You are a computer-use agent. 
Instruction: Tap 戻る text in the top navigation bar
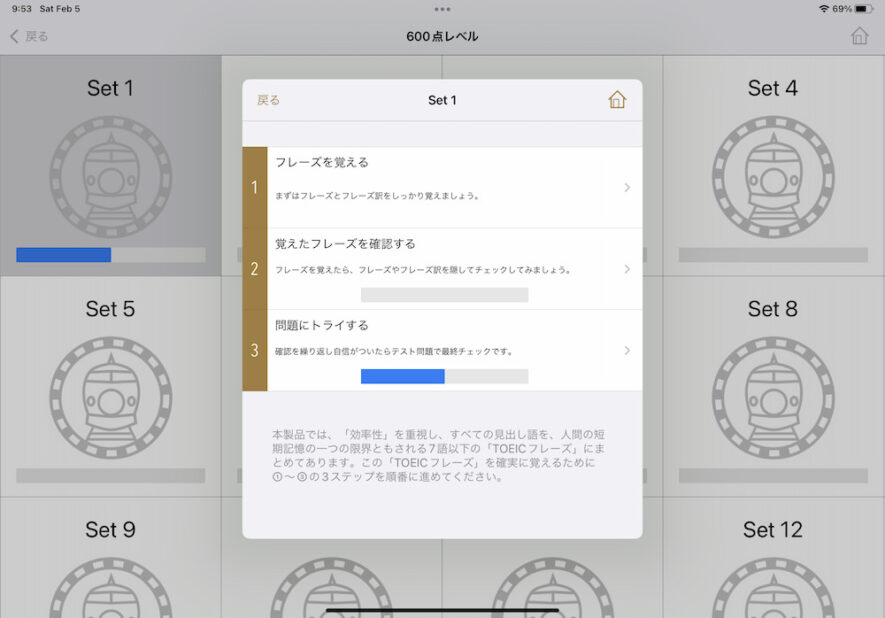[x=37, y=36]
